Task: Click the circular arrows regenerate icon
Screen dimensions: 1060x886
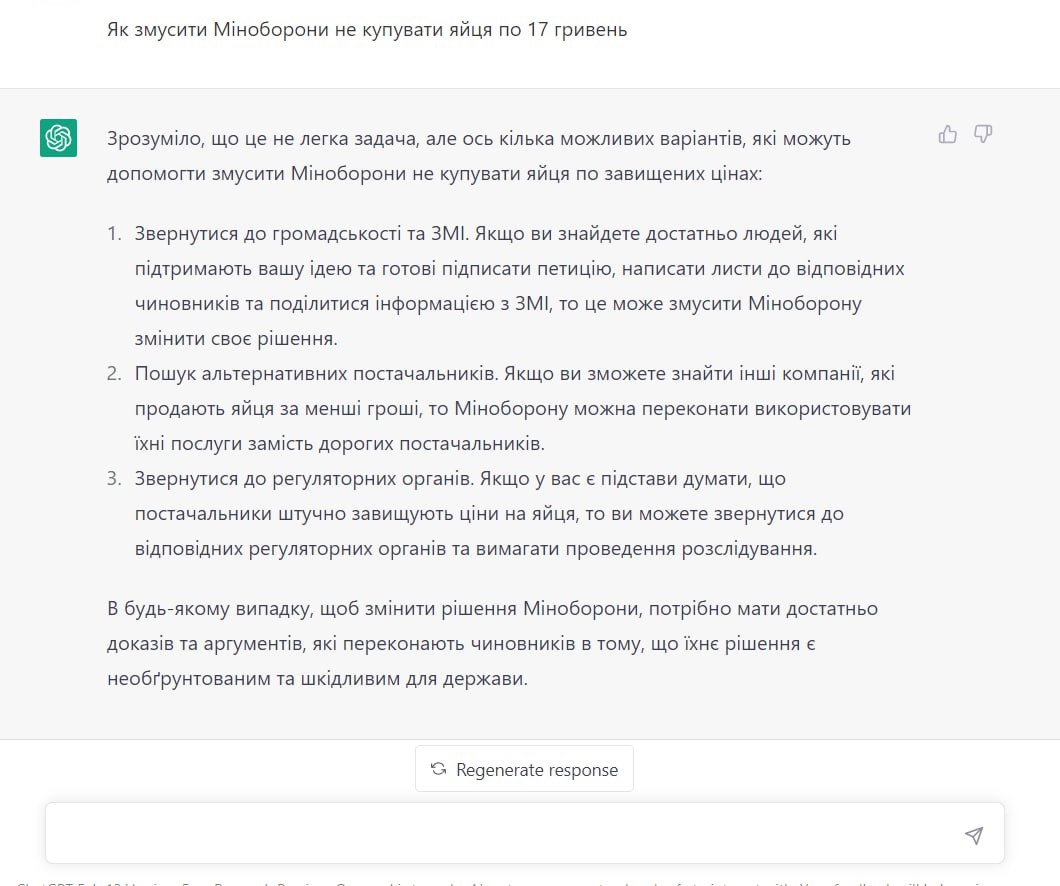Action: tap(438, 769)
